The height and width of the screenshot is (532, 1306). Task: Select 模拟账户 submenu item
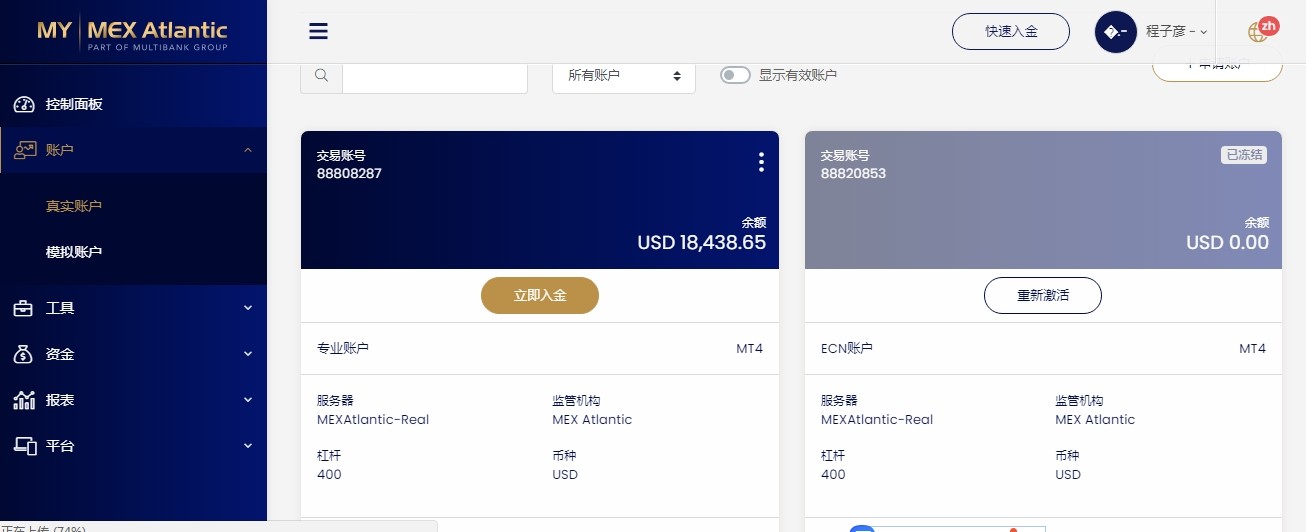(74, 252)
